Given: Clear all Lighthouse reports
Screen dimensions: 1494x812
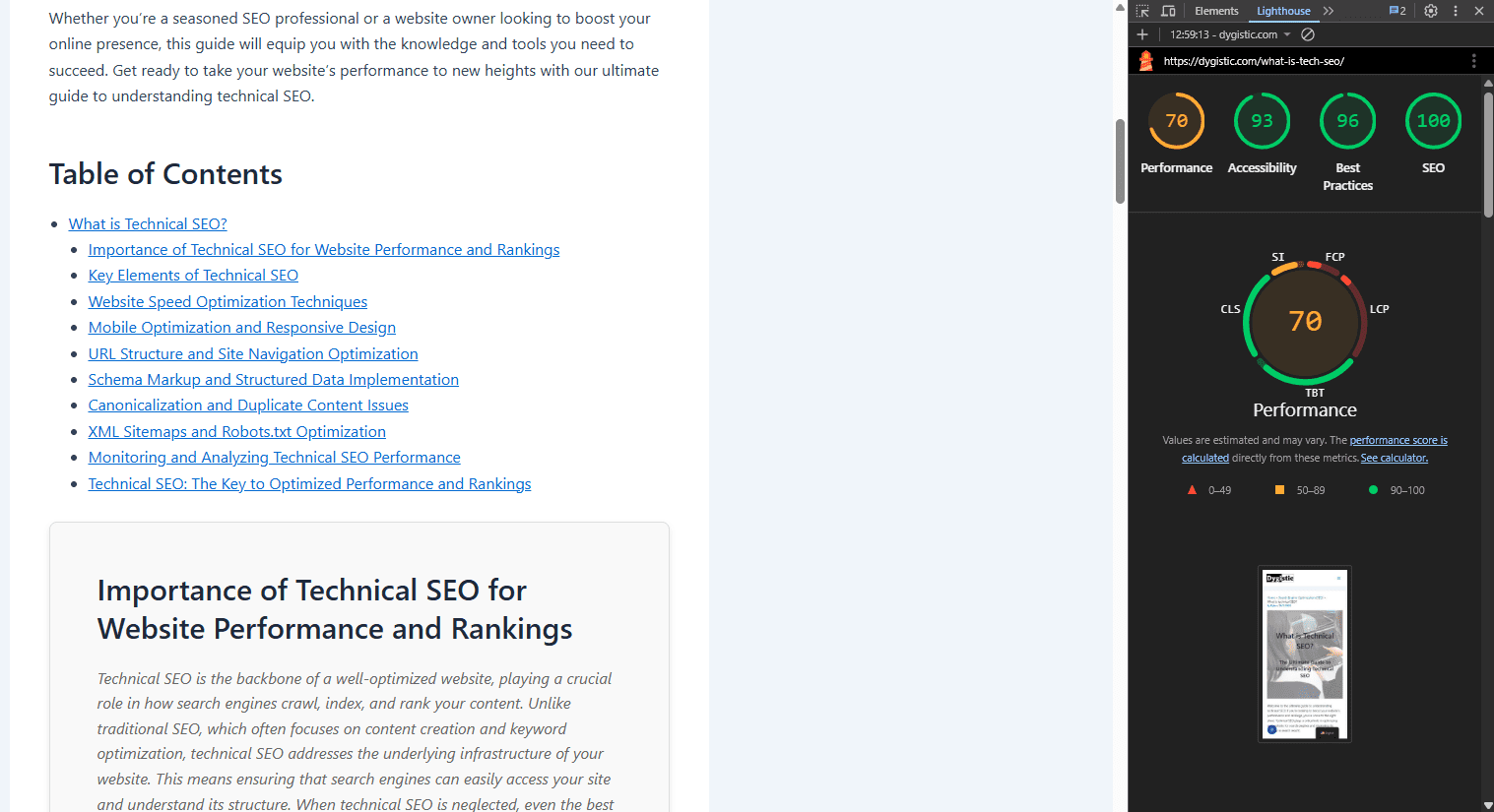Looking at the screenshot, I should pos(1308,33).
